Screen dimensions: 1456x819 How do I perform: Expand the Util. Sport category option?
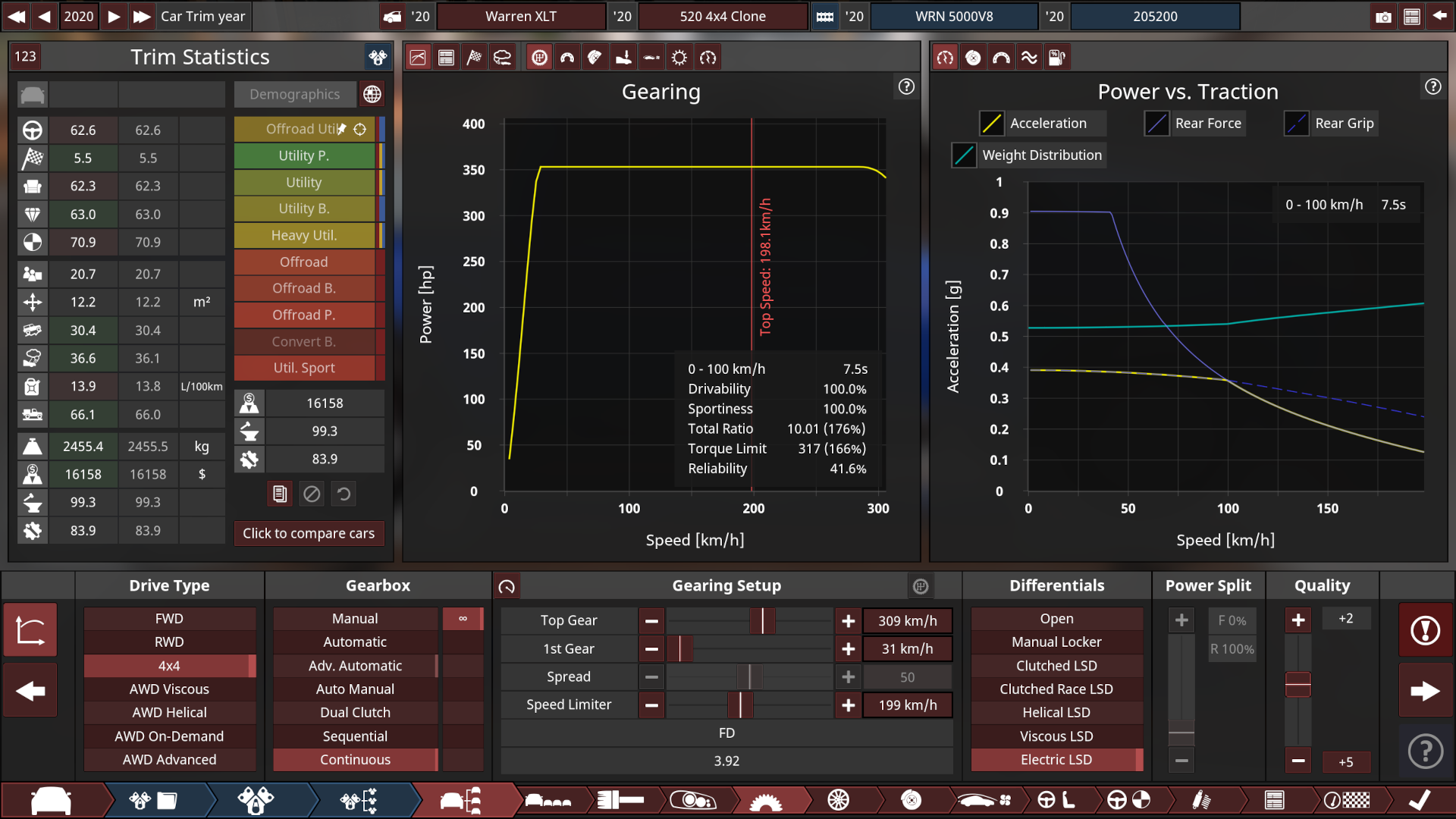[304, 367]
